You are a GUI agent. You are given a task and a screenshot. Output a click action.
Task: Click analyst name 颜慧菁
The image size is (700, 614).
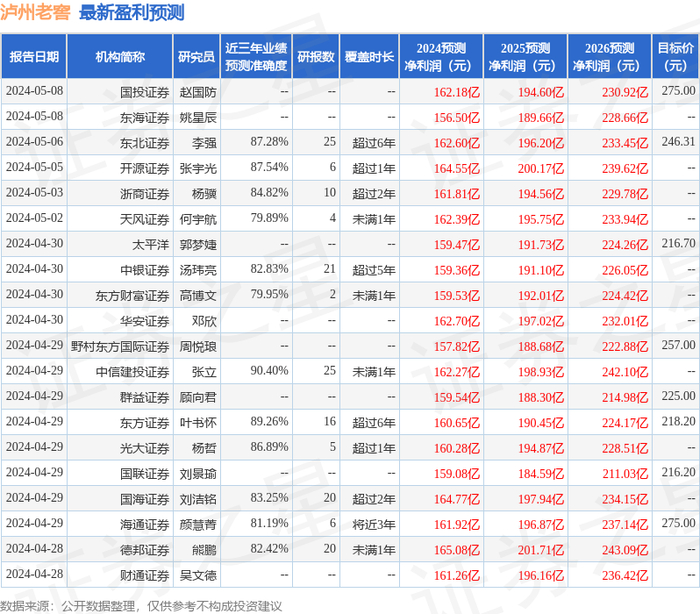point(198,525)
